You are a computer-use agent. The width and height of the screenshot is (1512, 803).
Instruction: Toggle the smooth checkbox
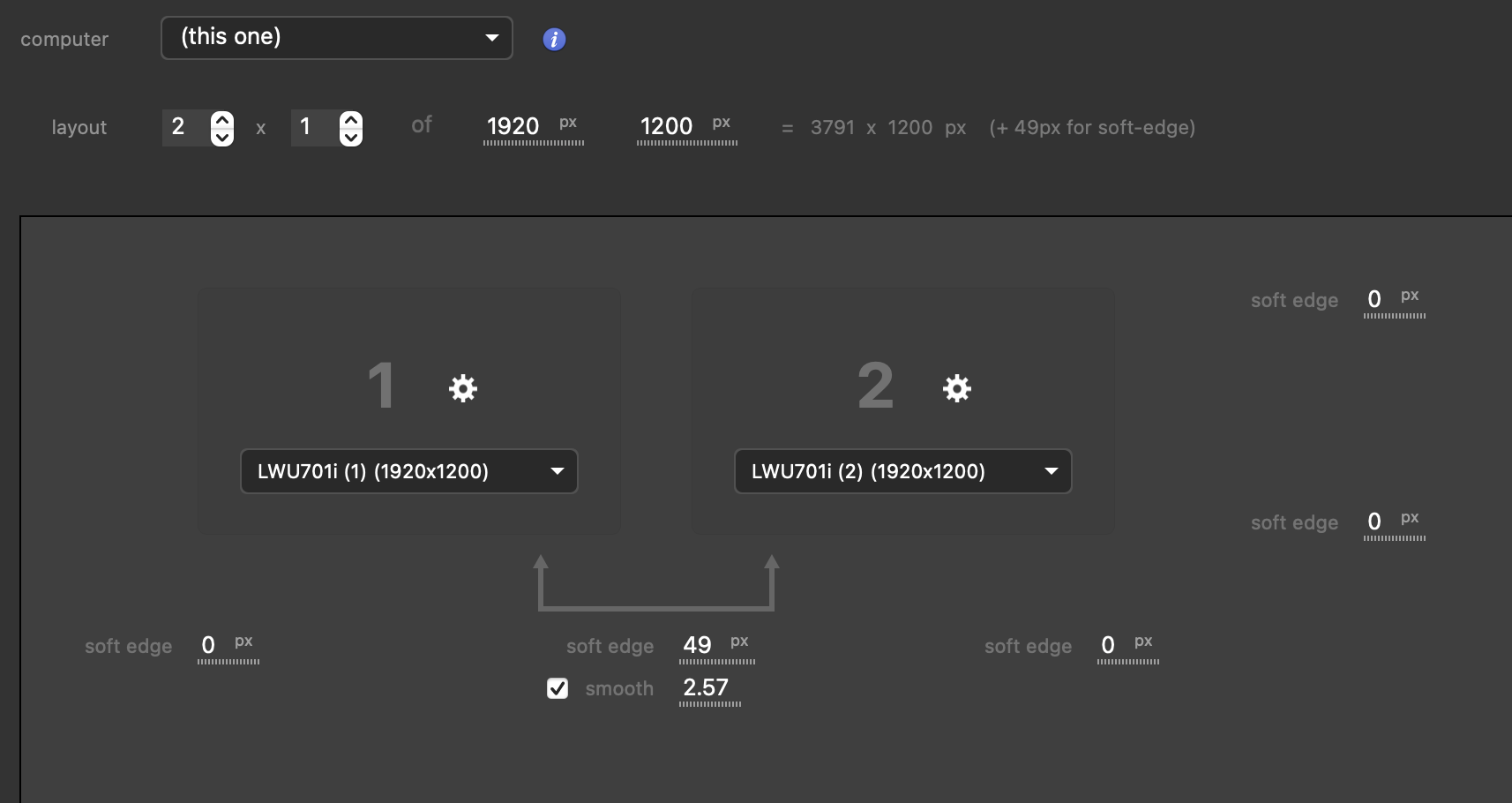(x=558, y=688)
